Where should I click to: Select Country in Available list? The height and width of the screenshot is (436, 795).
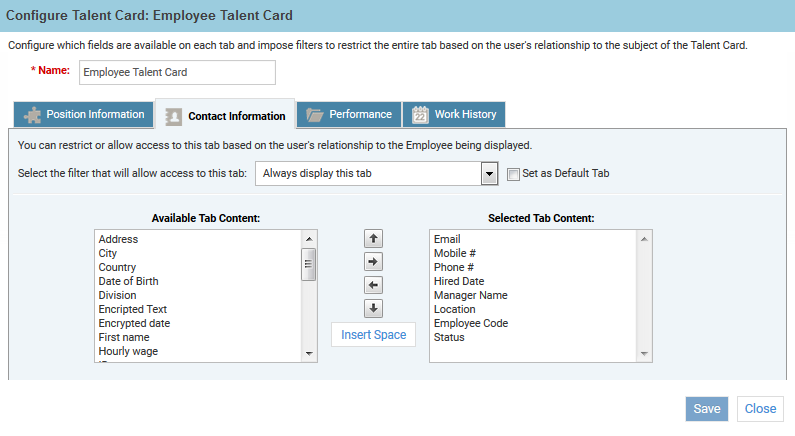point(117,267)
